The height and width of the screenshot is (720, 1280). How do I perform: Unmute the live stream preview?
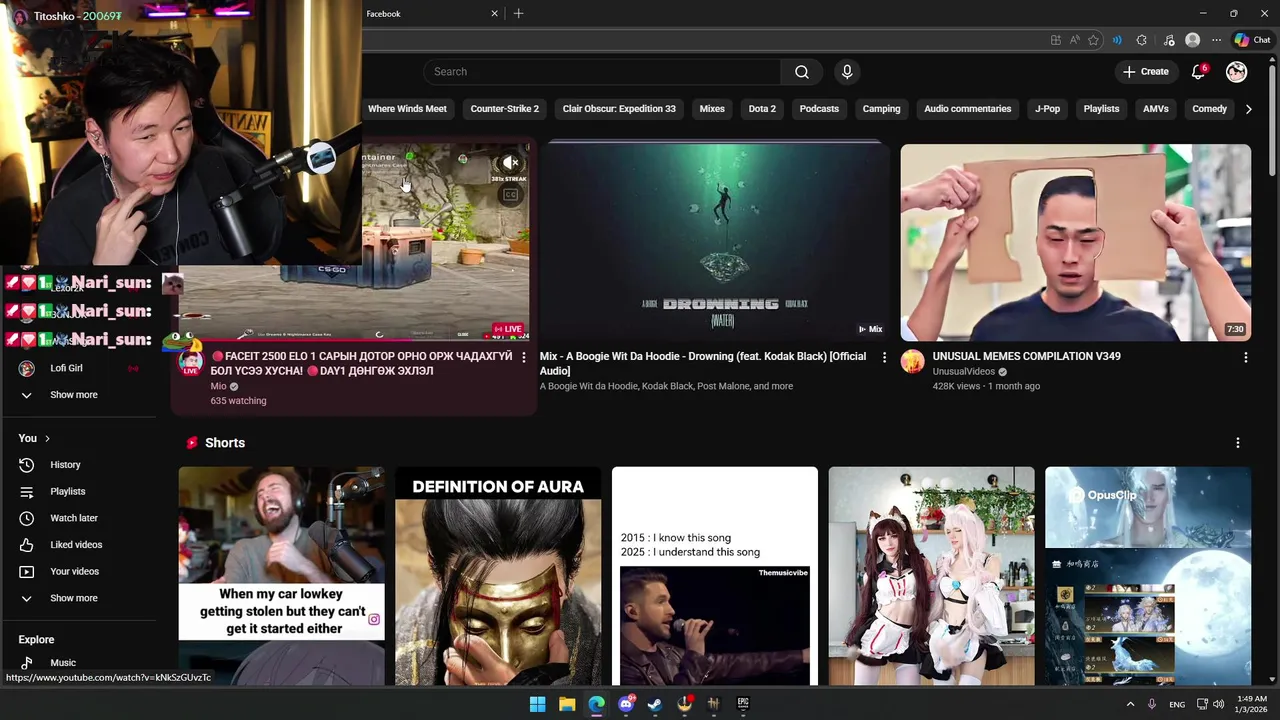[511, 163]
